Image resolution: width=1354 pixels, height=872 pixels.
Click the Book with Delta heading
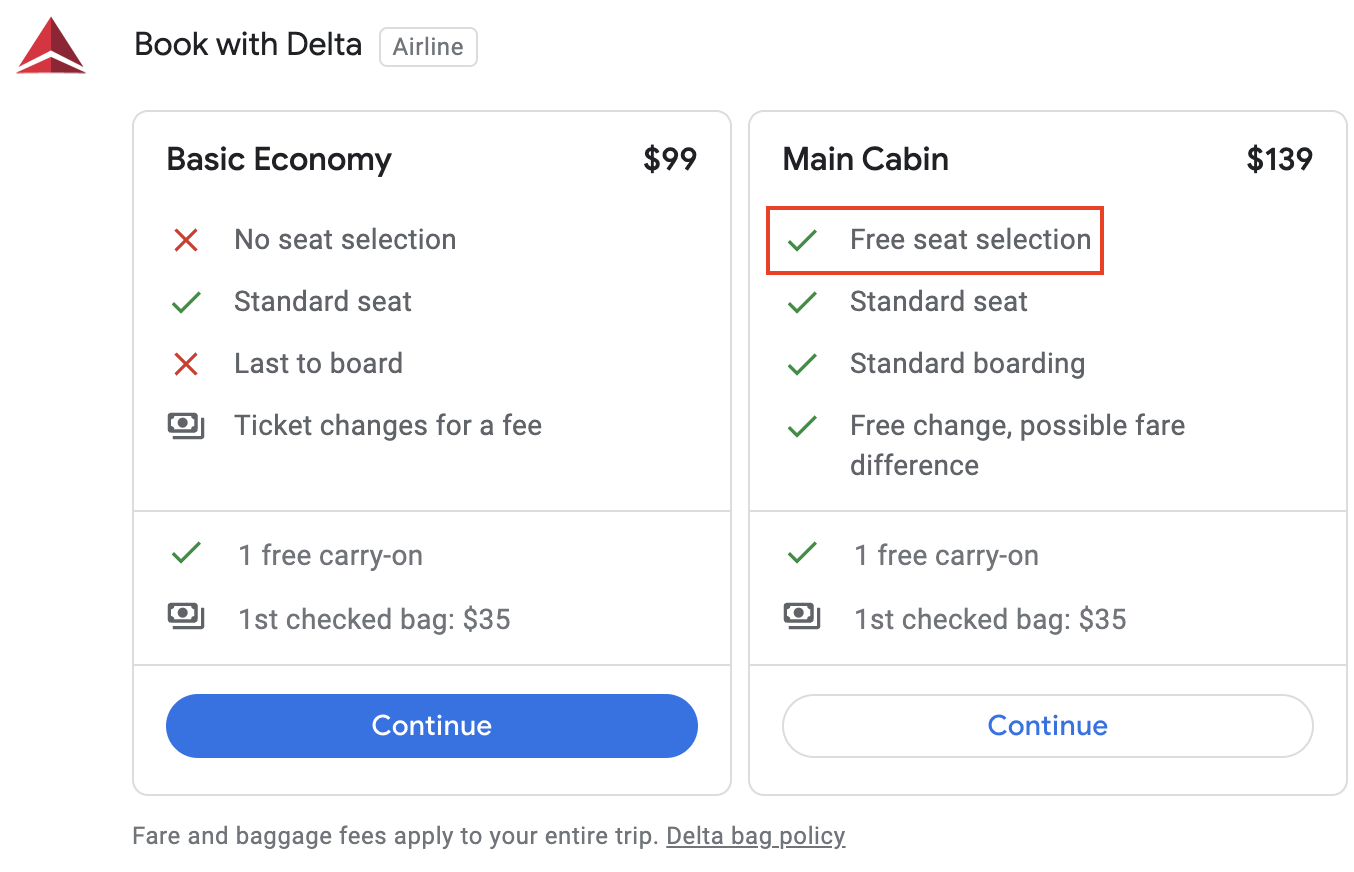pyautogui.click(x=247, y=44)
